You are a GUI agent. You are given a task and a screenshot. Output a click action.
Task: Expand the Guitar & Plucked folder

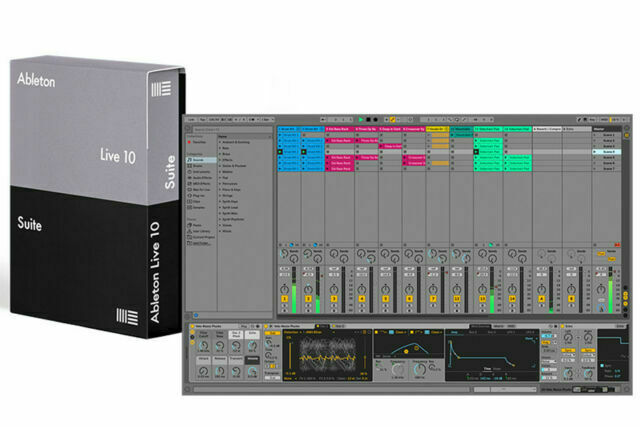pyautogui.click(x=220, y=166)
